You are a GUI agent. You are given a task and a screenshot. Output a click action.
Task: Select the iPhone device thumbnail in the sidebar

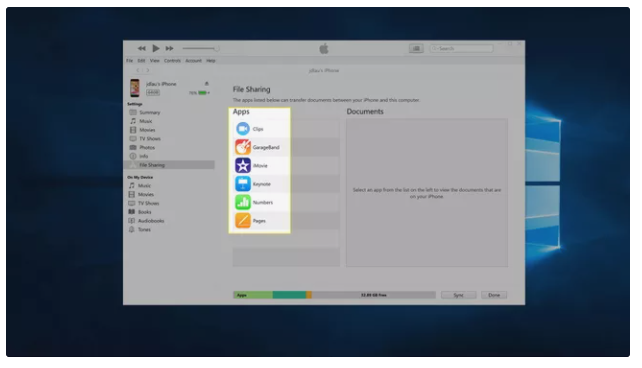135,88
